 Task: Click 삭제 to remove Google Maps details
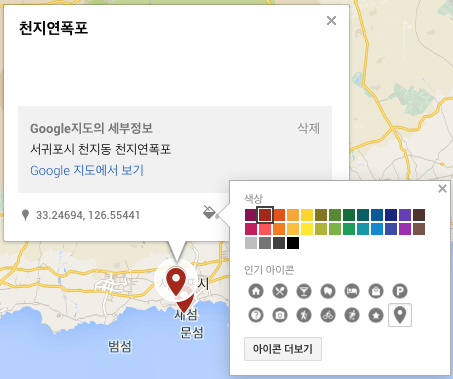[x=309, y=128]
